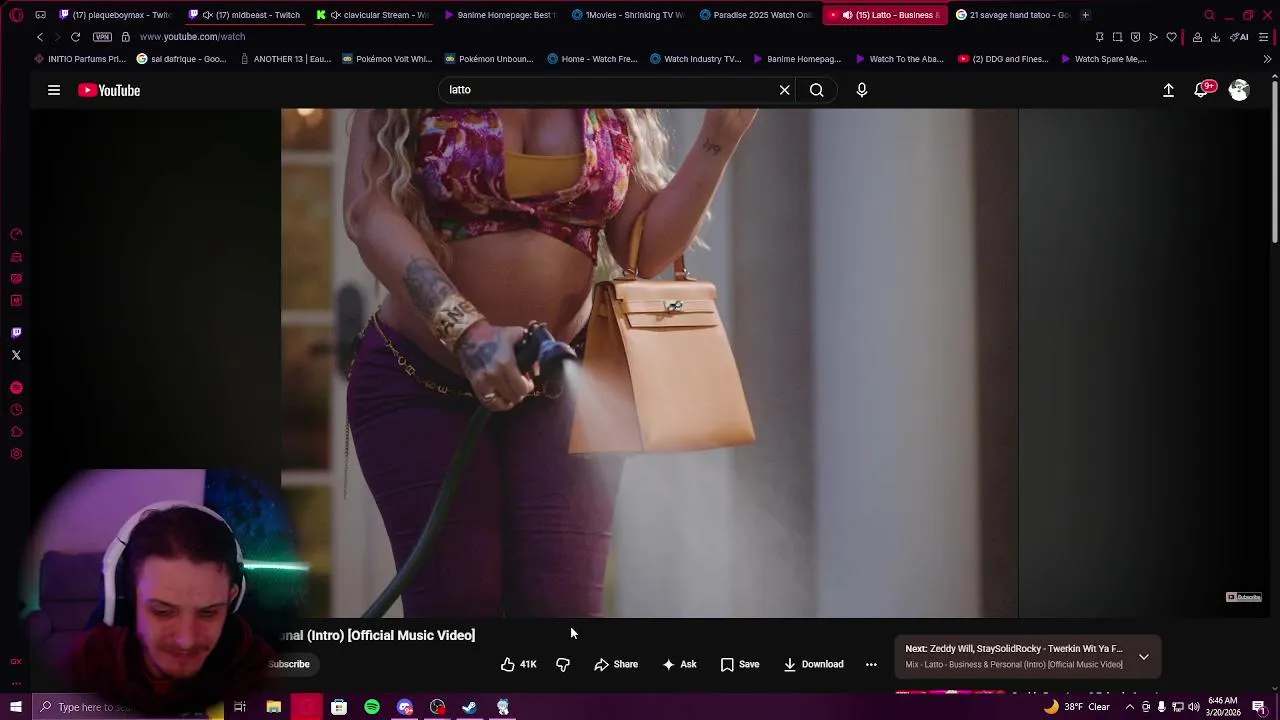Switch to plaqueboymax Twitch tab
This screenshot has width=1280, height=720.
(115, 15)
